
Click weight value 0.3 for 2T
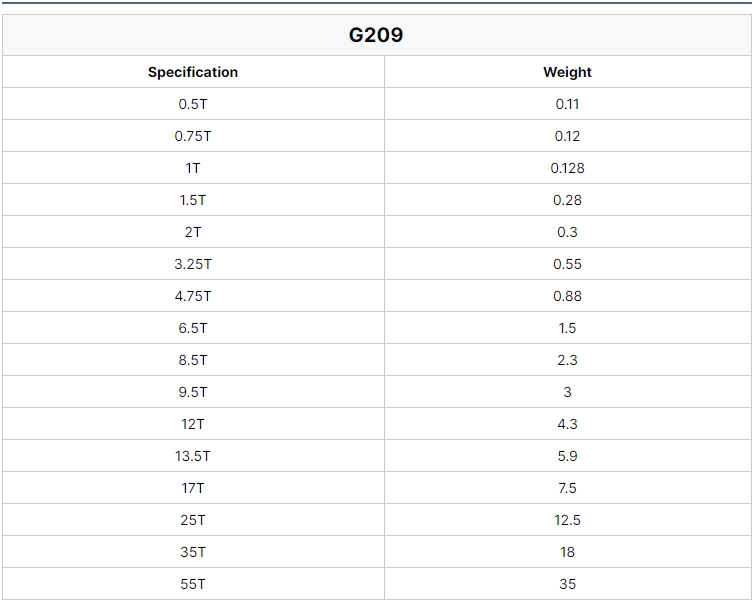pyautogui.click(x=568, y=232)
